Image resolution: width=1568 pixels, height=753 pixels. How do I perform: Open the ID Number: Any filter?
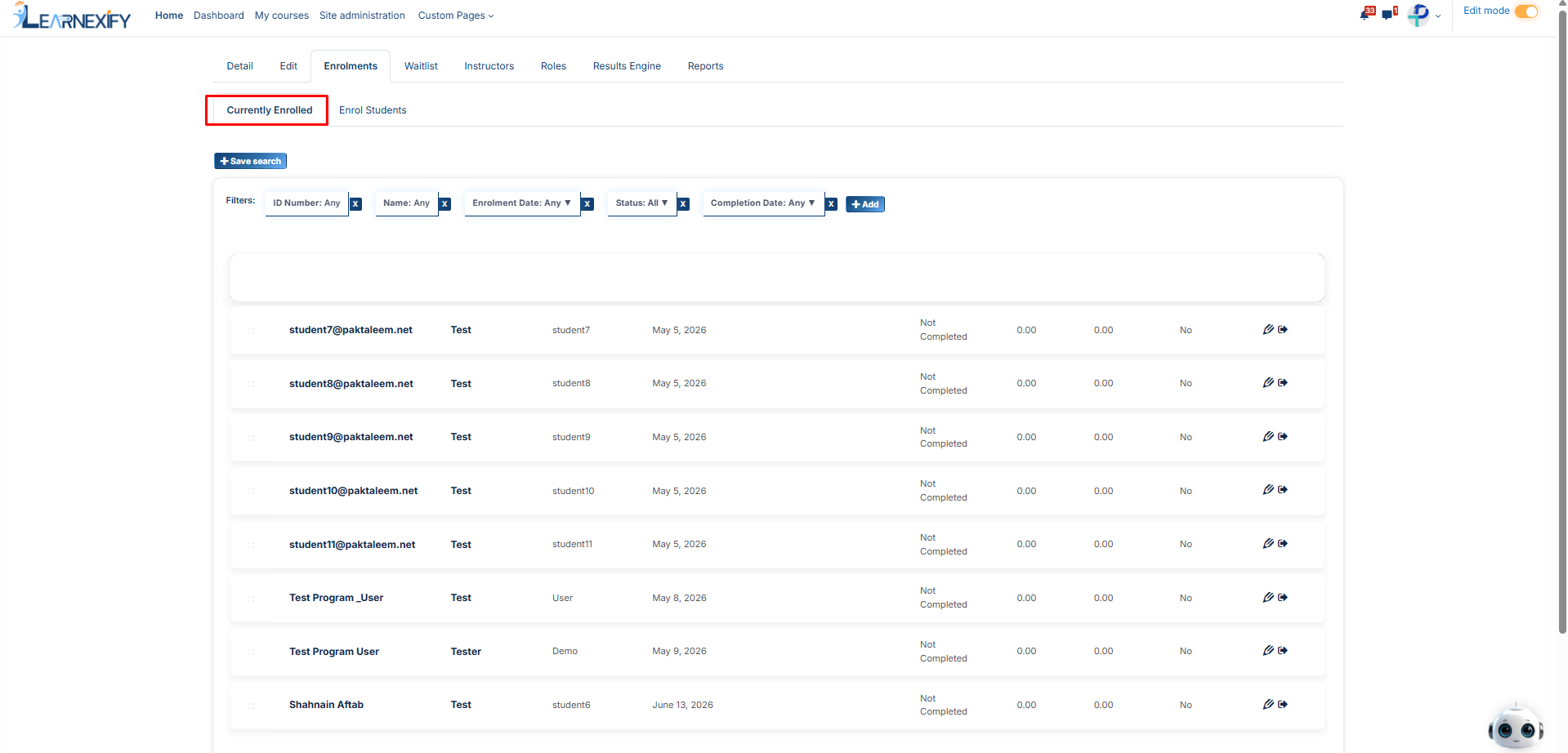tap(306, 203)
